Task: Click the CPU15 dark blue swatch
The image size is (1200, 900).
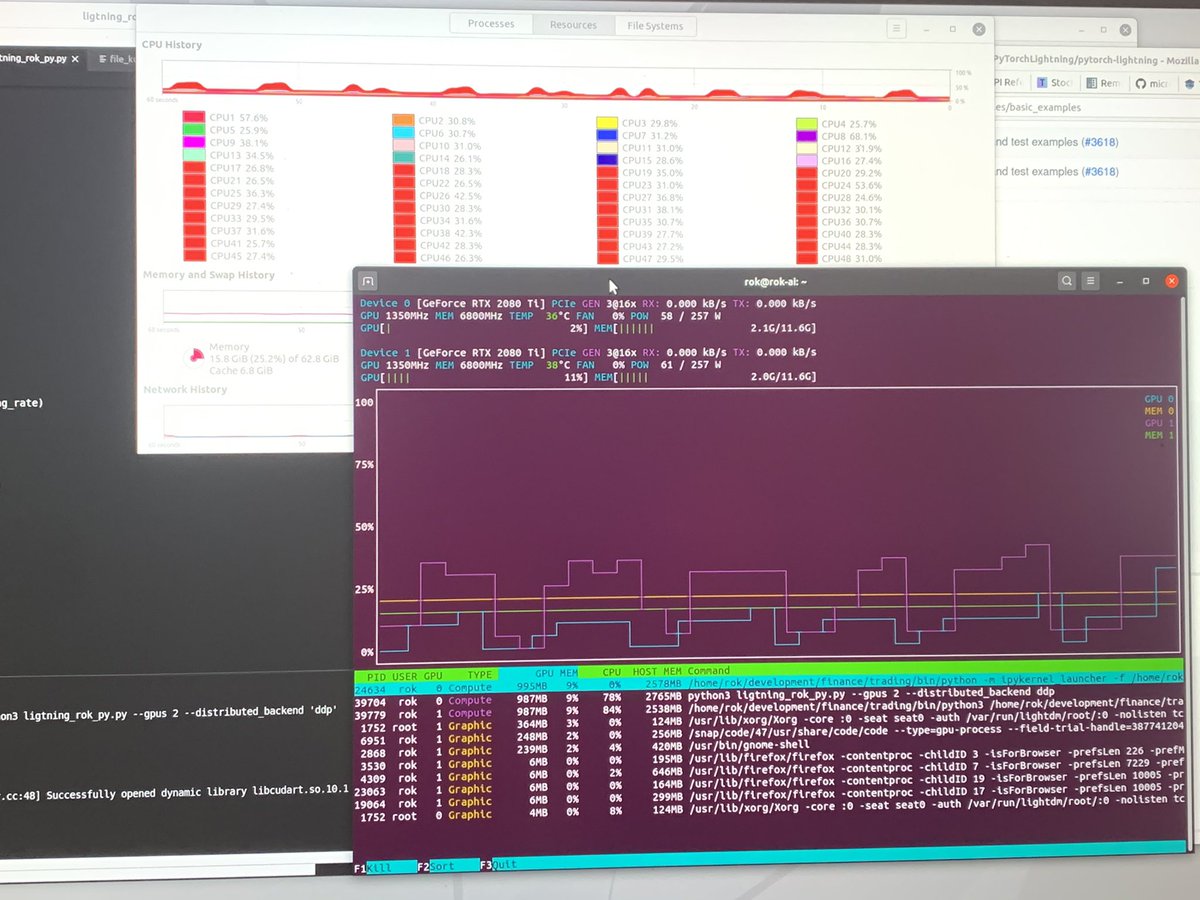Action: point(607,160)
